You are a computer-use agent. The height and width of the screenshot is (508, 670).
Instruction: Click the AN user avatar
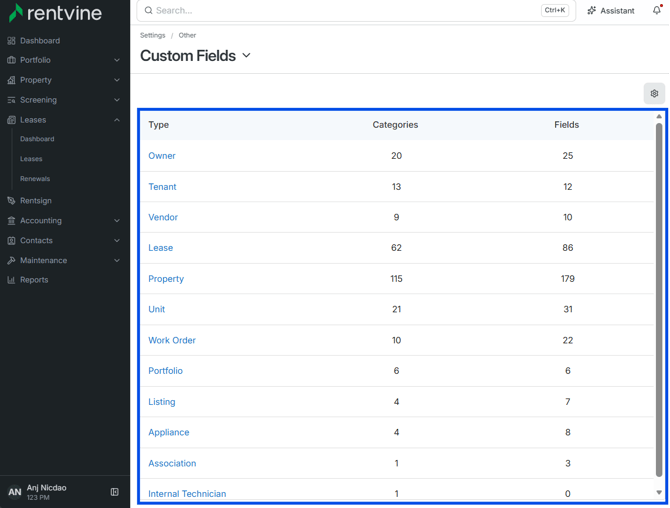pos(15,492)
